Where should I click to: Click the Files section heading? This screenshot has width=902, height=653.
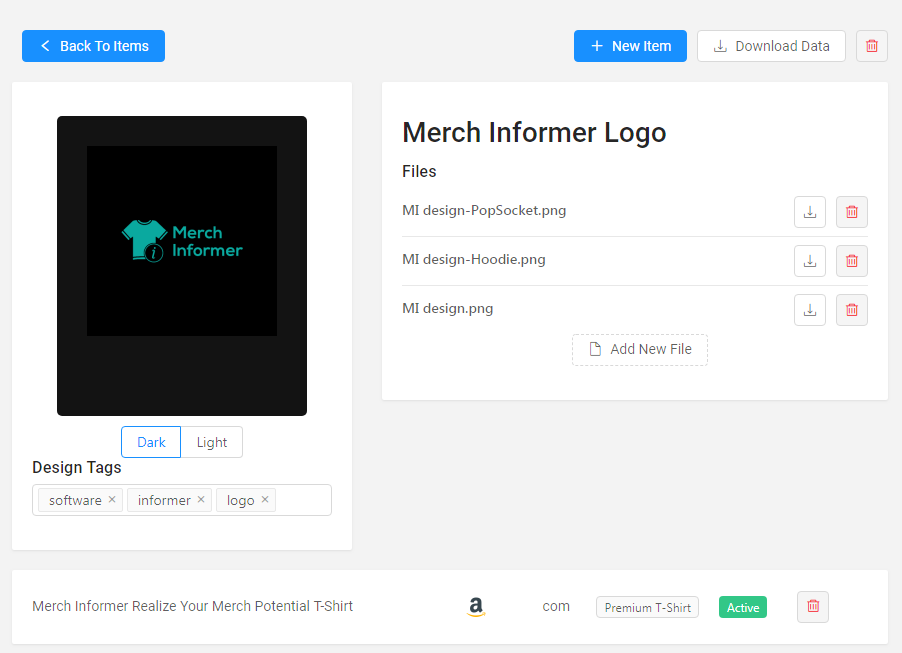click(x=419, y=171)
